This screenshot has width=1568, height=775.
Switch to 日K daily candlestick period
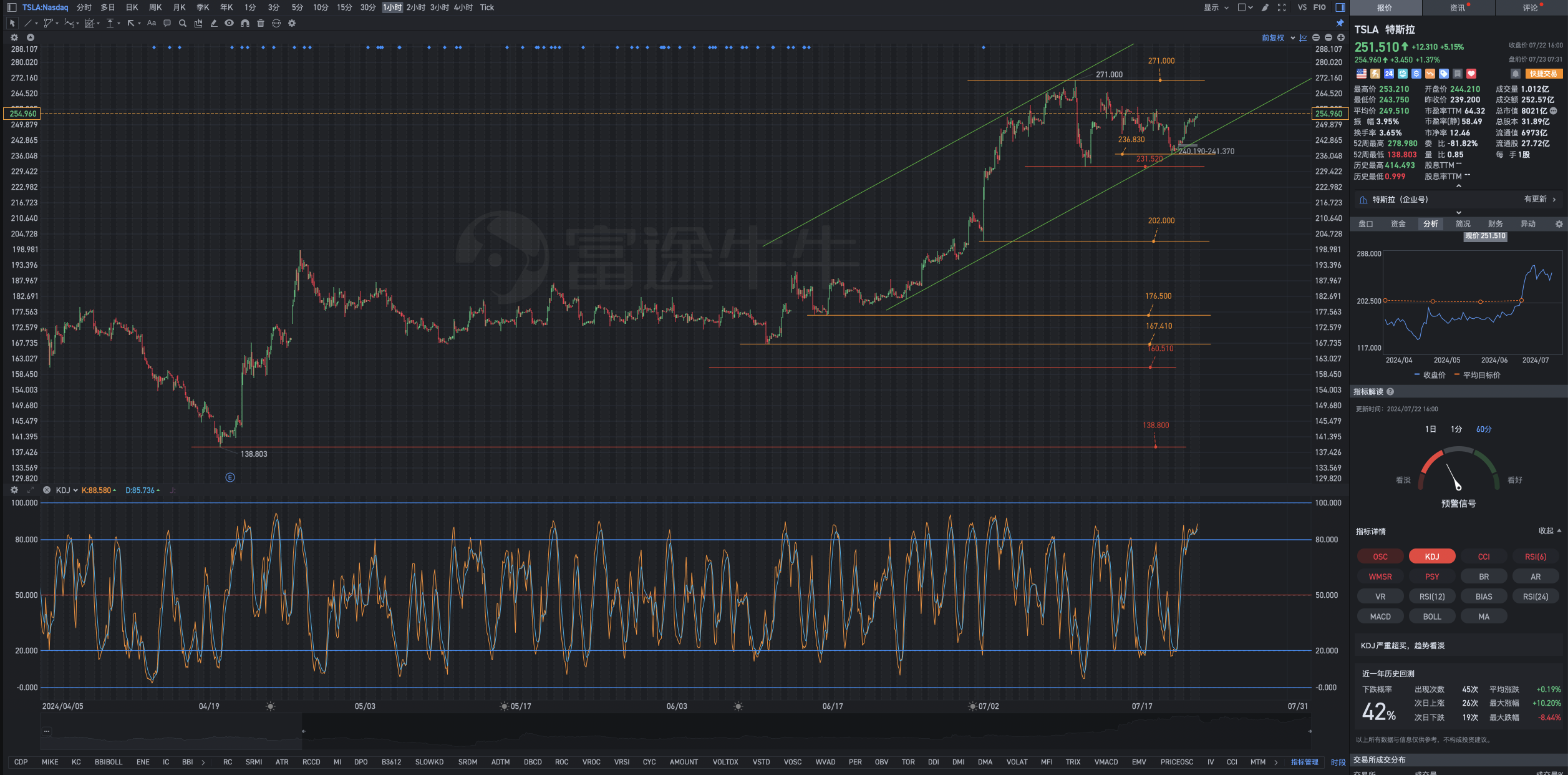click(x=132, y=7)
